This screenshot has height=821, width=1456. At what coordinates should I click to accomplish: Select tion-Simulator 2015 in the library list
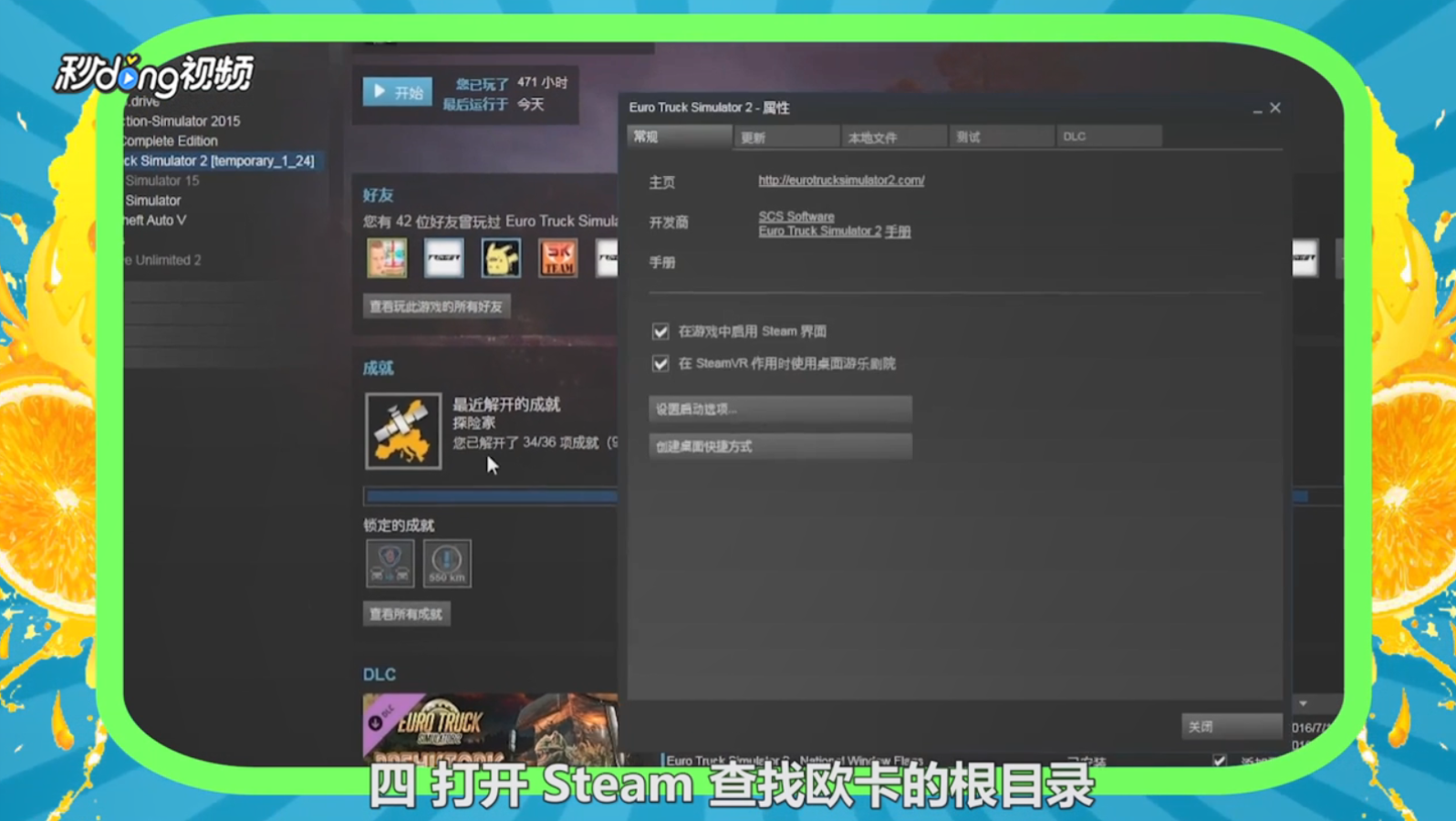[182, 121]
